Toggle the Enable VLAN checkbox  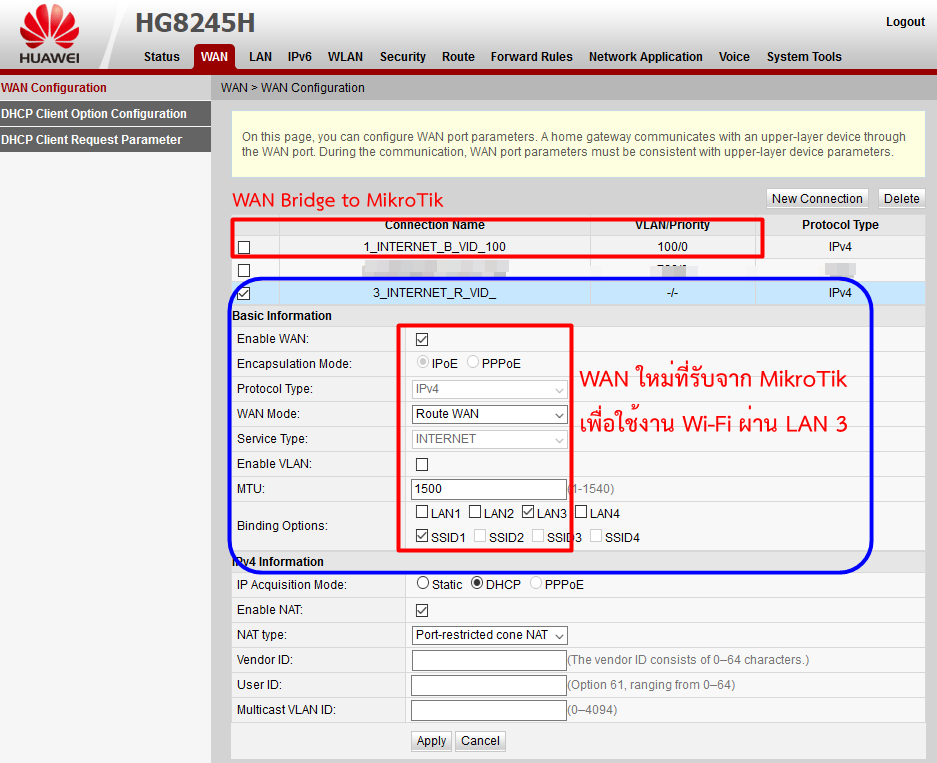point(422,464)
